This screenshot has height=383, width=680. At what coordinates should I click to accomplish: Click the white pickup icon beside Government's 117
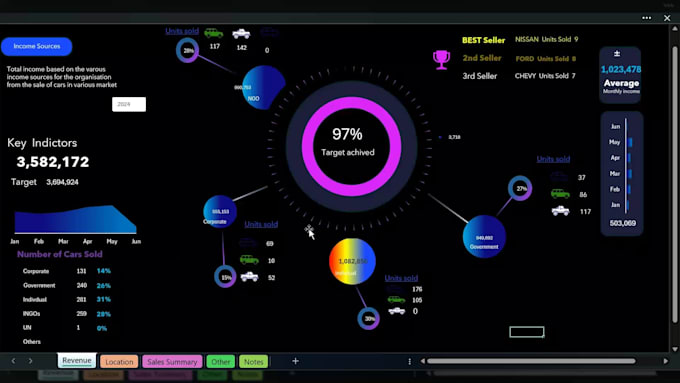pyautogui.click(x=560, y=210)
